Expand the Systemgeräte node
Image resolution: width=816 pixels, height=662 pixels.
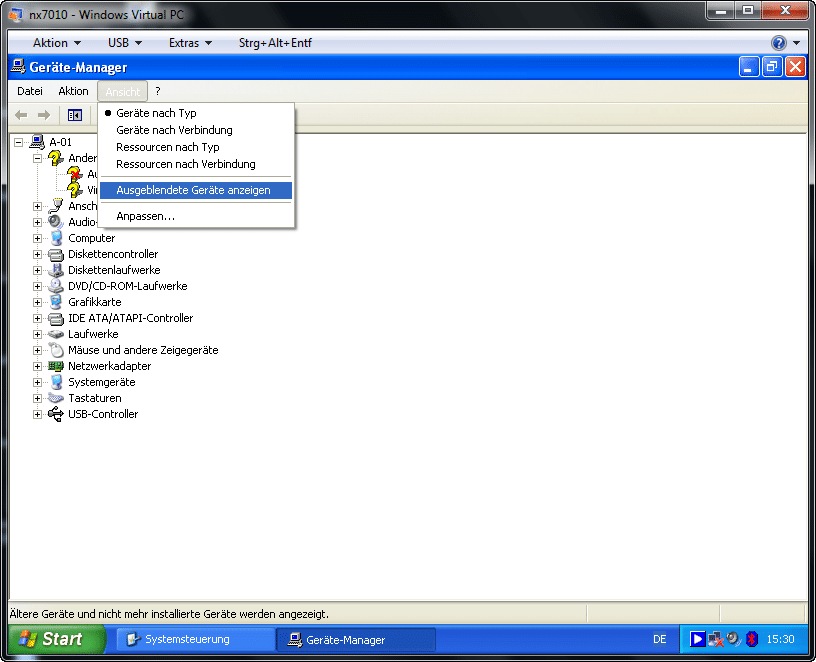pos(37,383)
